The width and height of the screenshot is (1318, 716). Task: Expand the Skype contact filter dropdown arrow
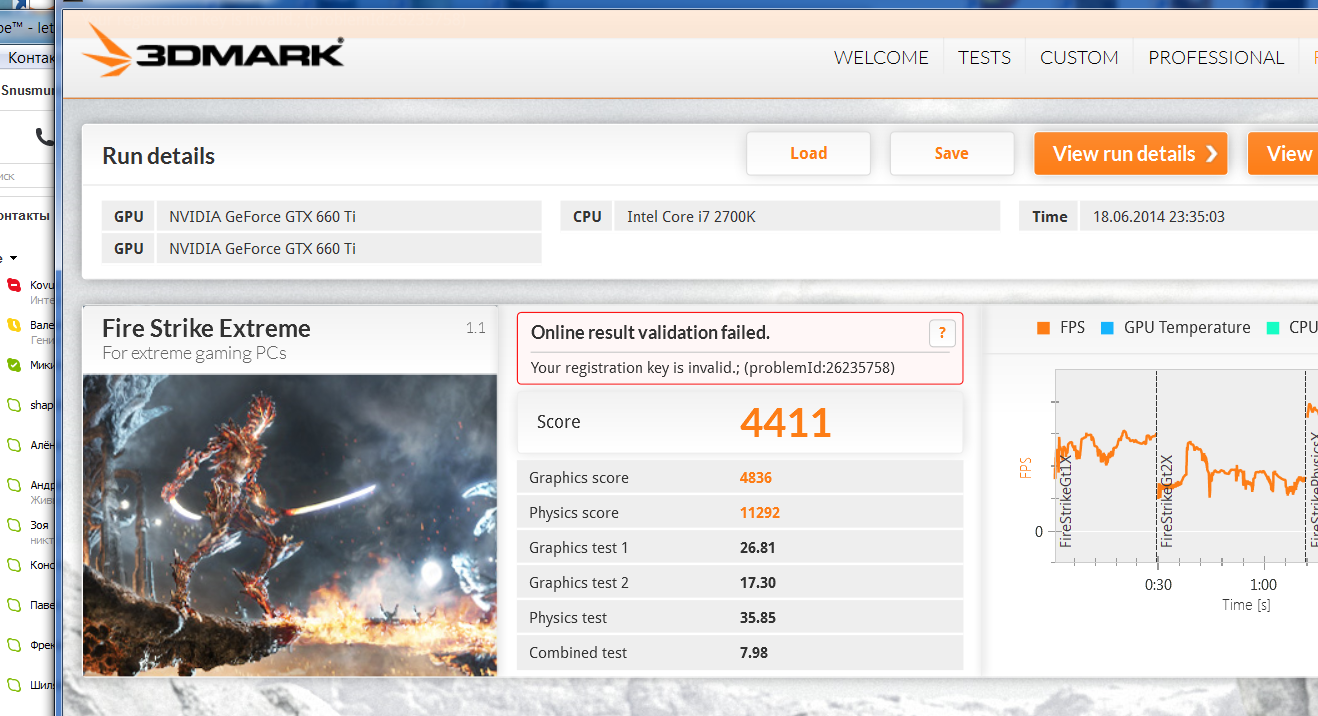point(13,258)
